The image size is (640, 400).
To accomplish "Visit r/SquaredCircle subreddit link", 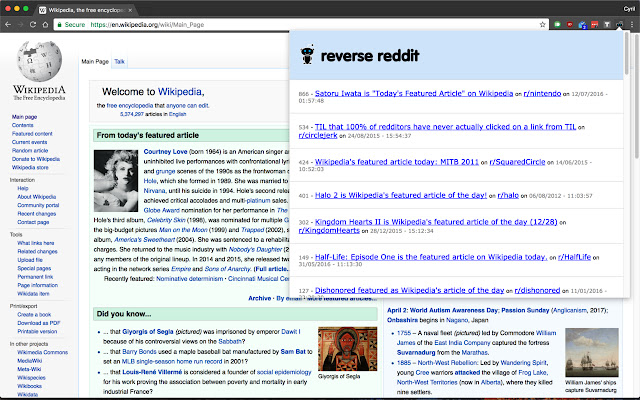I will [x=517, y=162].
